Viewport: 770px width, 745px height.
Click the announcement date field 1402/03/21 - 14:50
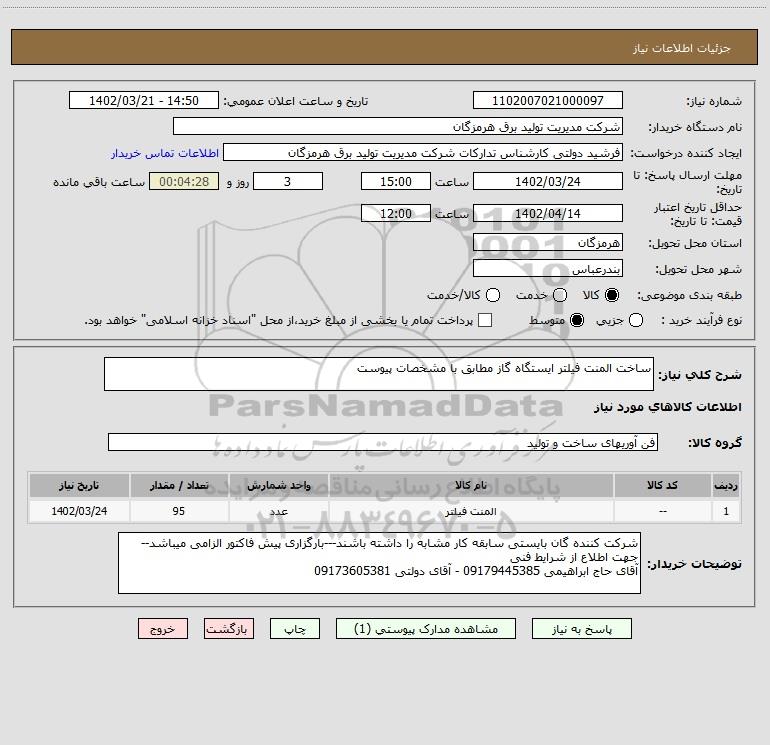tap(144, 100)
